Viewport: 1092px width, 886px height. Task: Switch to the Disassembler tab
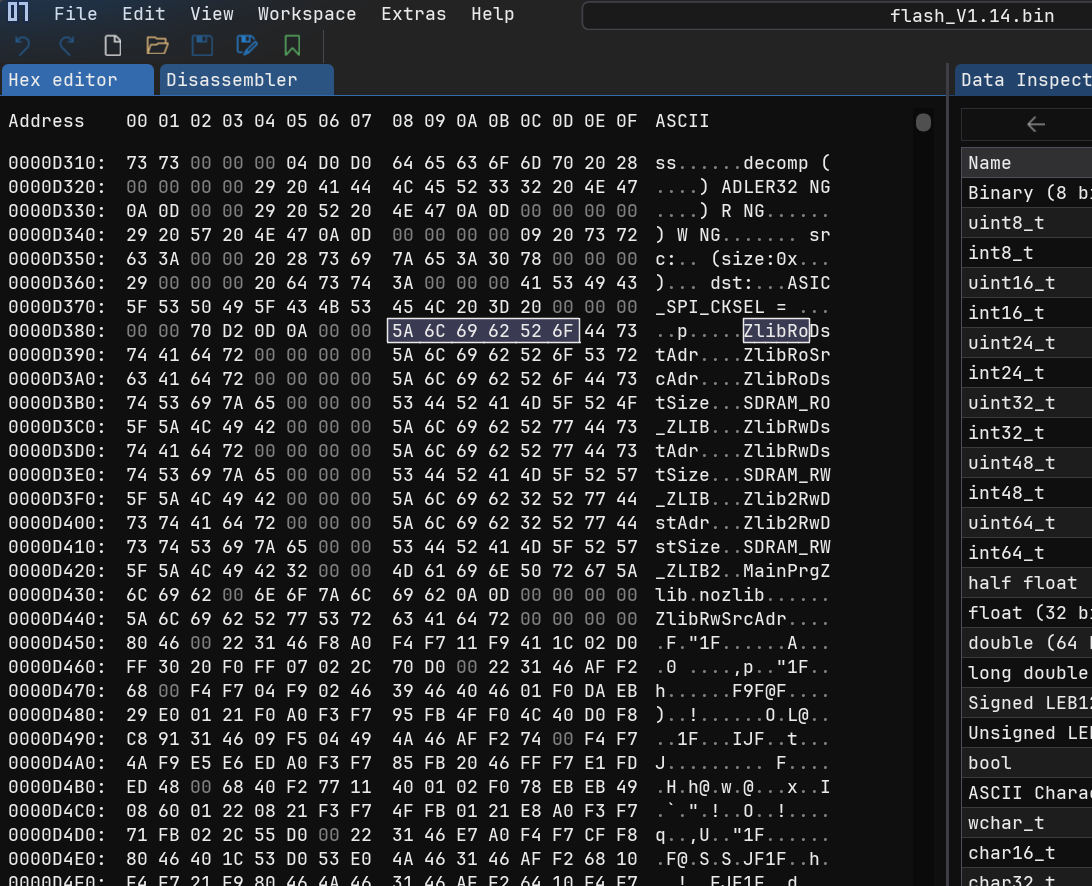[x=231, y=79]
